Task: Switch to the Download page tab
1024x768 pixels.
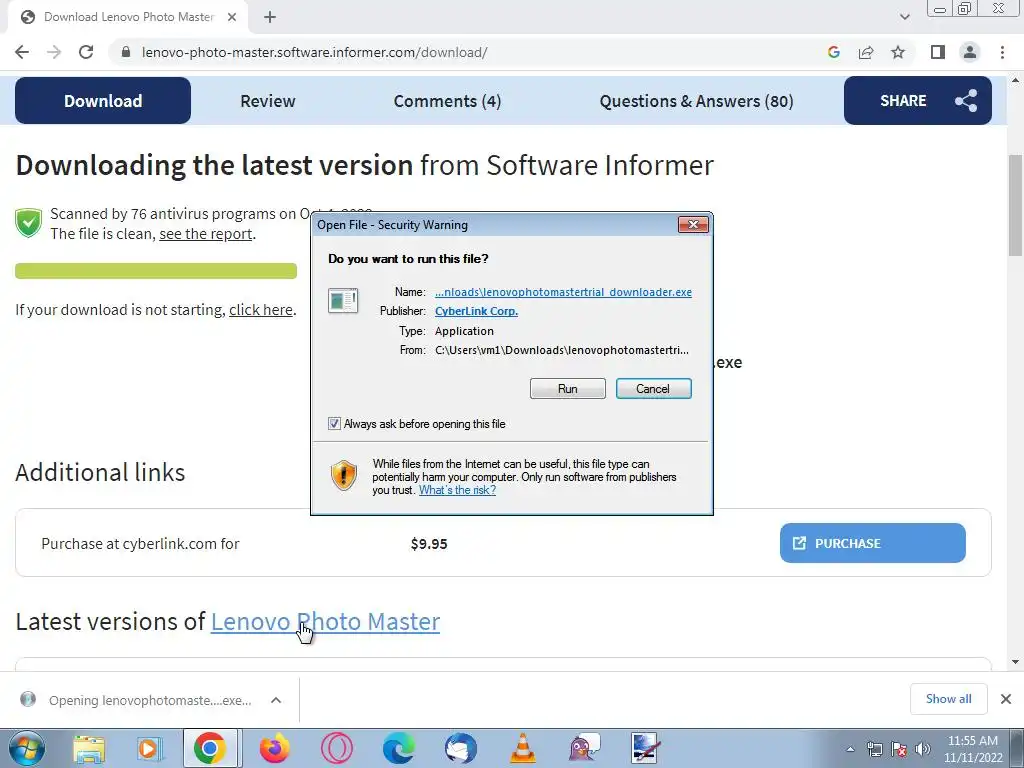Action: (103, 101)
